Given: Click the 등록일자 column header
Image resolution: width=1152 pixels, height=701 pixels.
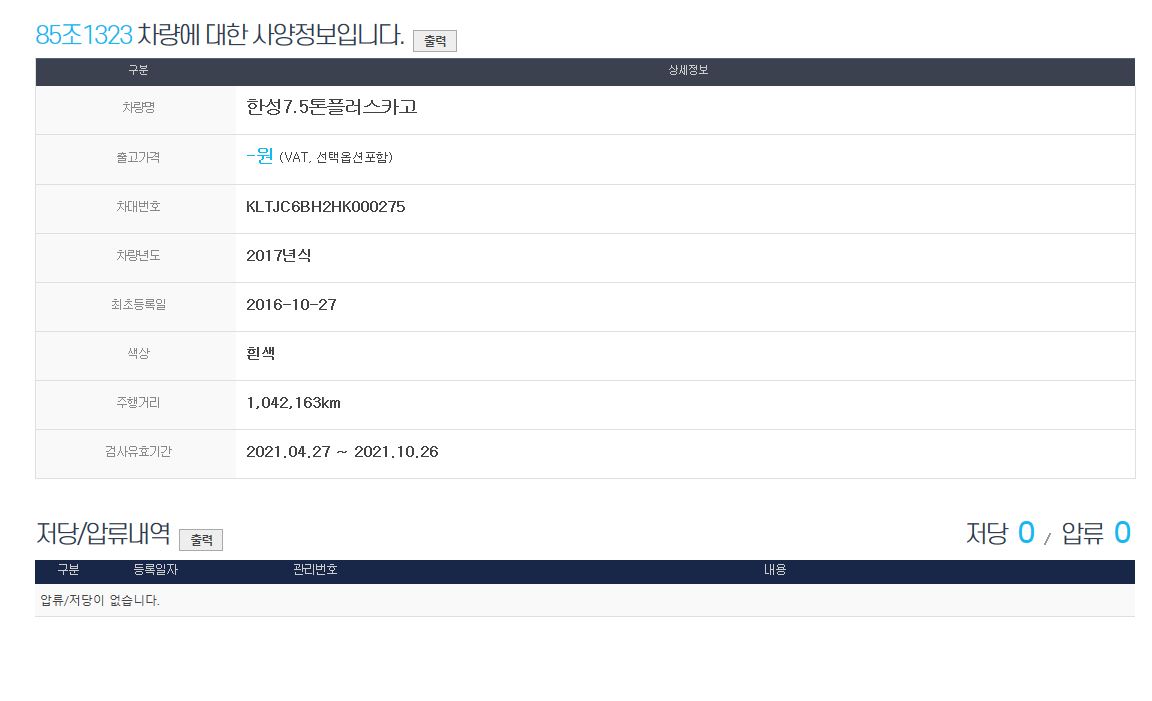Looking at the screenshot, I should [155, 570].
